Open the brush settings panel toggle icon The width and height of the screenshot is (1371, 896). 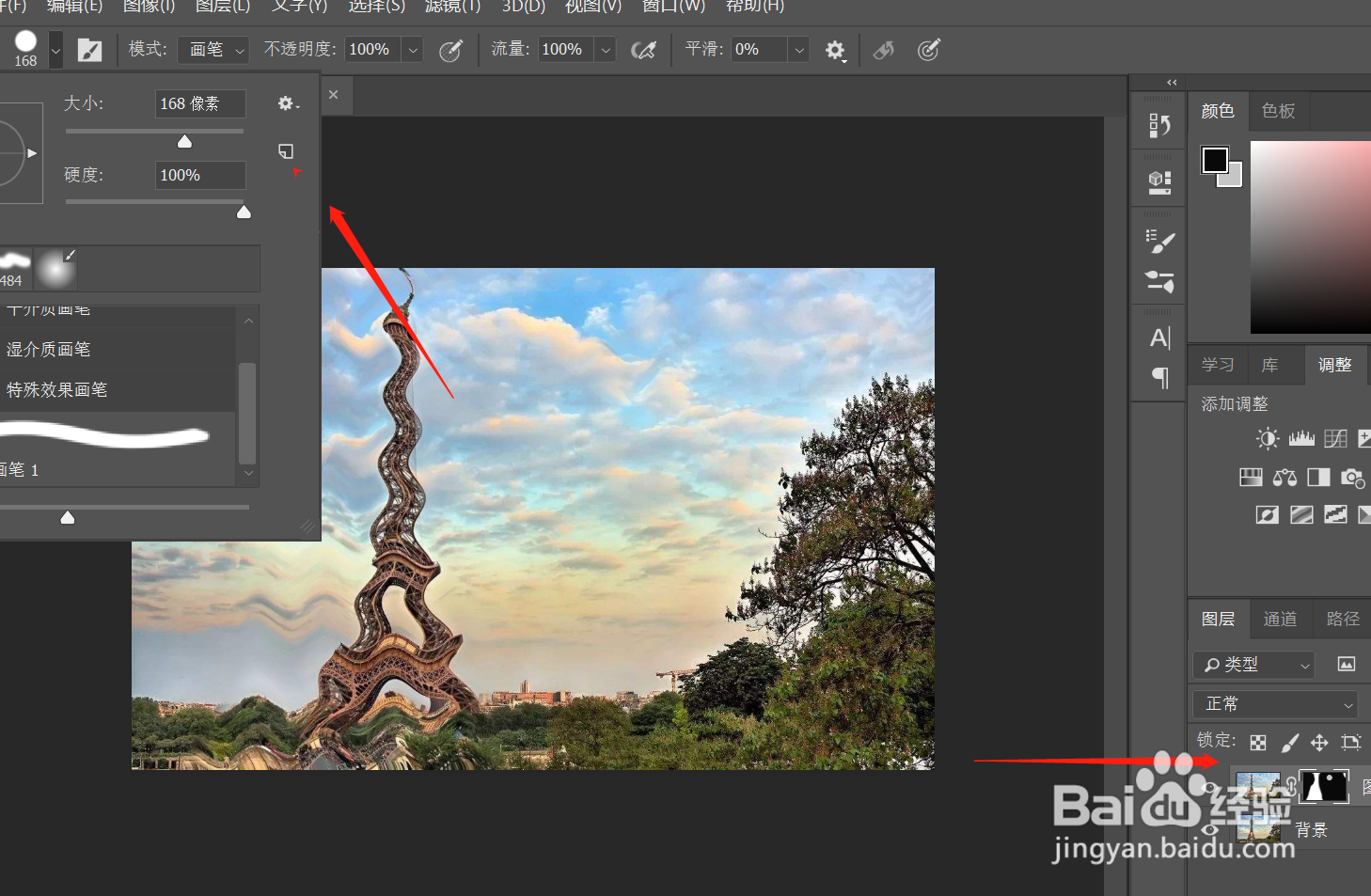(x=89, y=50)
